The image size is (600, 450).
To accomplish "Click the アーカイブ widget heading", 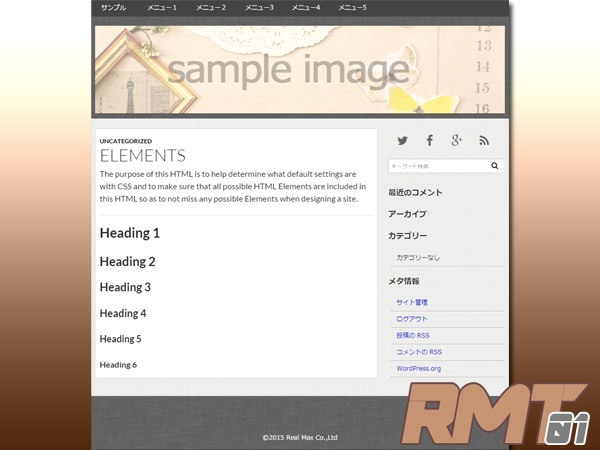I will click(x=407, y=214).
